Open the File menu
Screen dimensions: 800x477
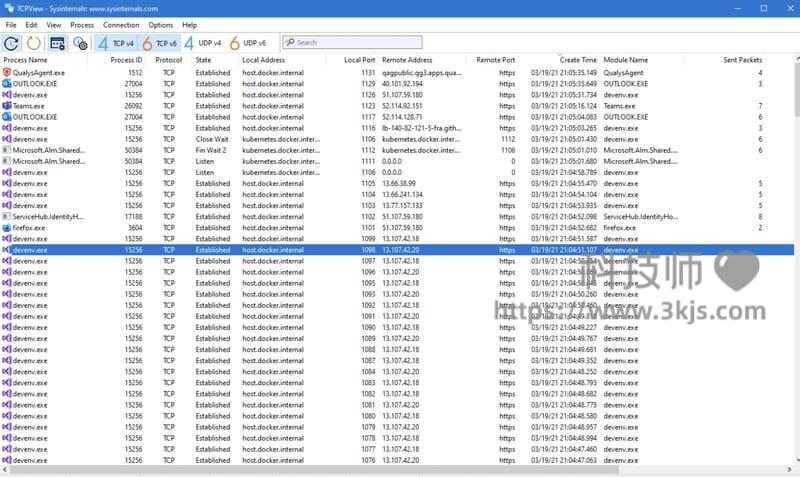coord(11,25)
